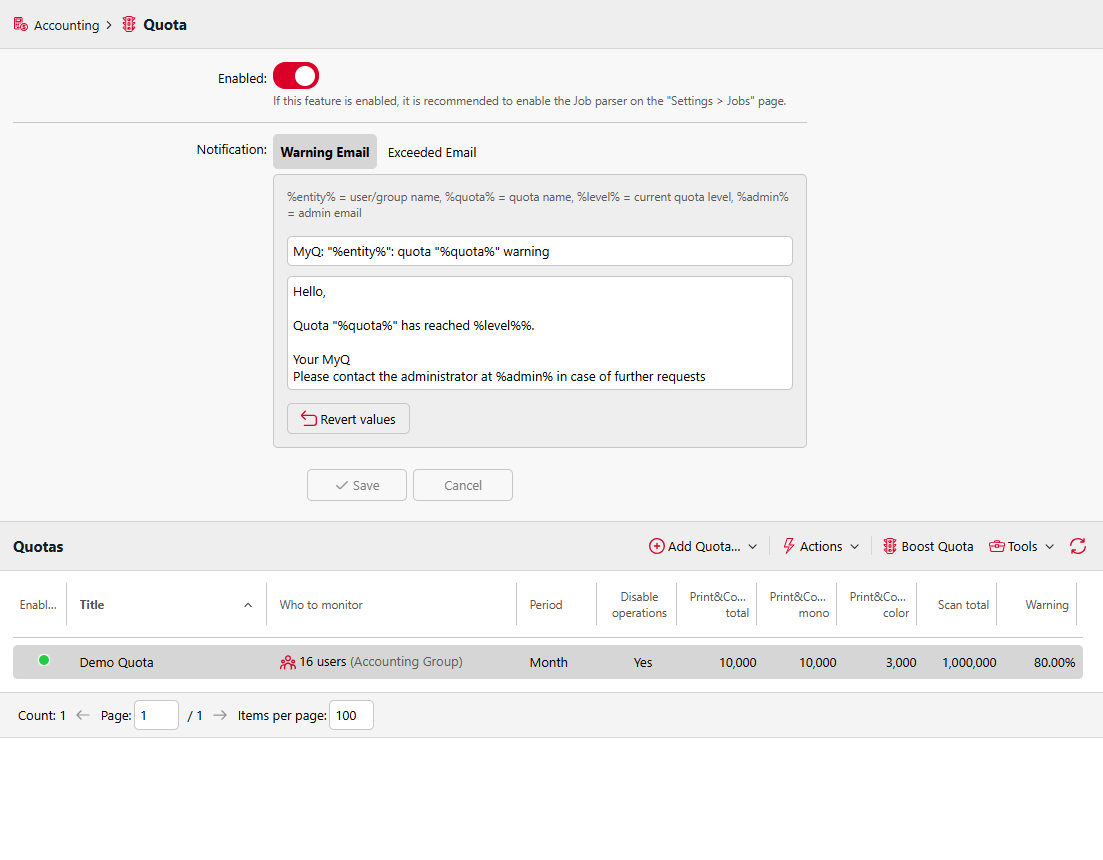1103x860 pixels.
Task: Click the Items per page input field
Action: point(351,715)
